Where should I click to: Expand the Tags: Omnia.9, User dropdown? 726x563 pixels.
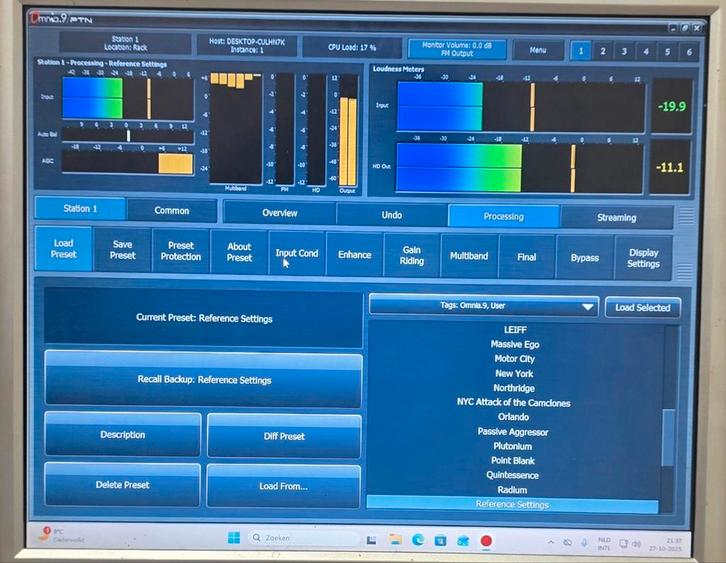coord(483,307)
